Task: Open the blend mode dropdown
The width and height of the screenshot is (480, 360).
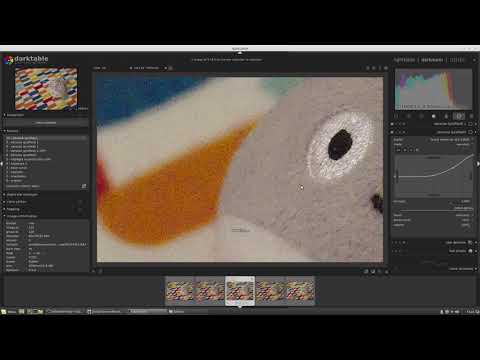Action: (433, 220)
